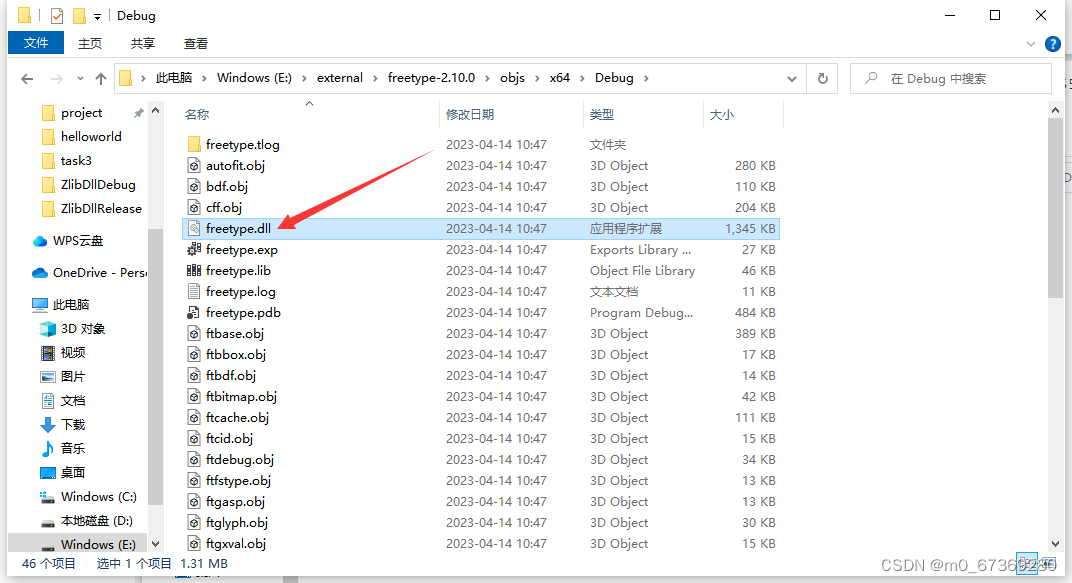
Task: Select external in the address breadcrumb
Action: (340, 78)
